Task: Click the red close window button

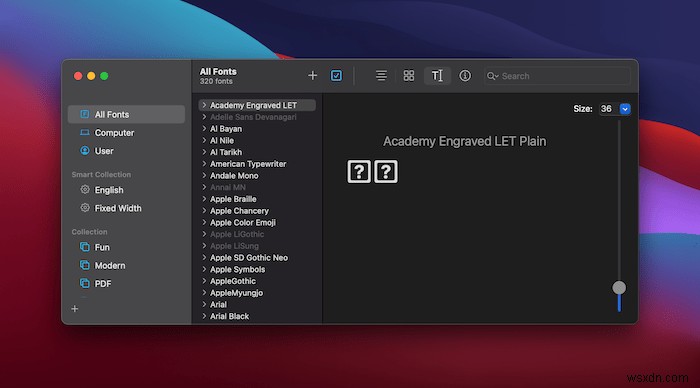Action: click(x=78, y=76)
